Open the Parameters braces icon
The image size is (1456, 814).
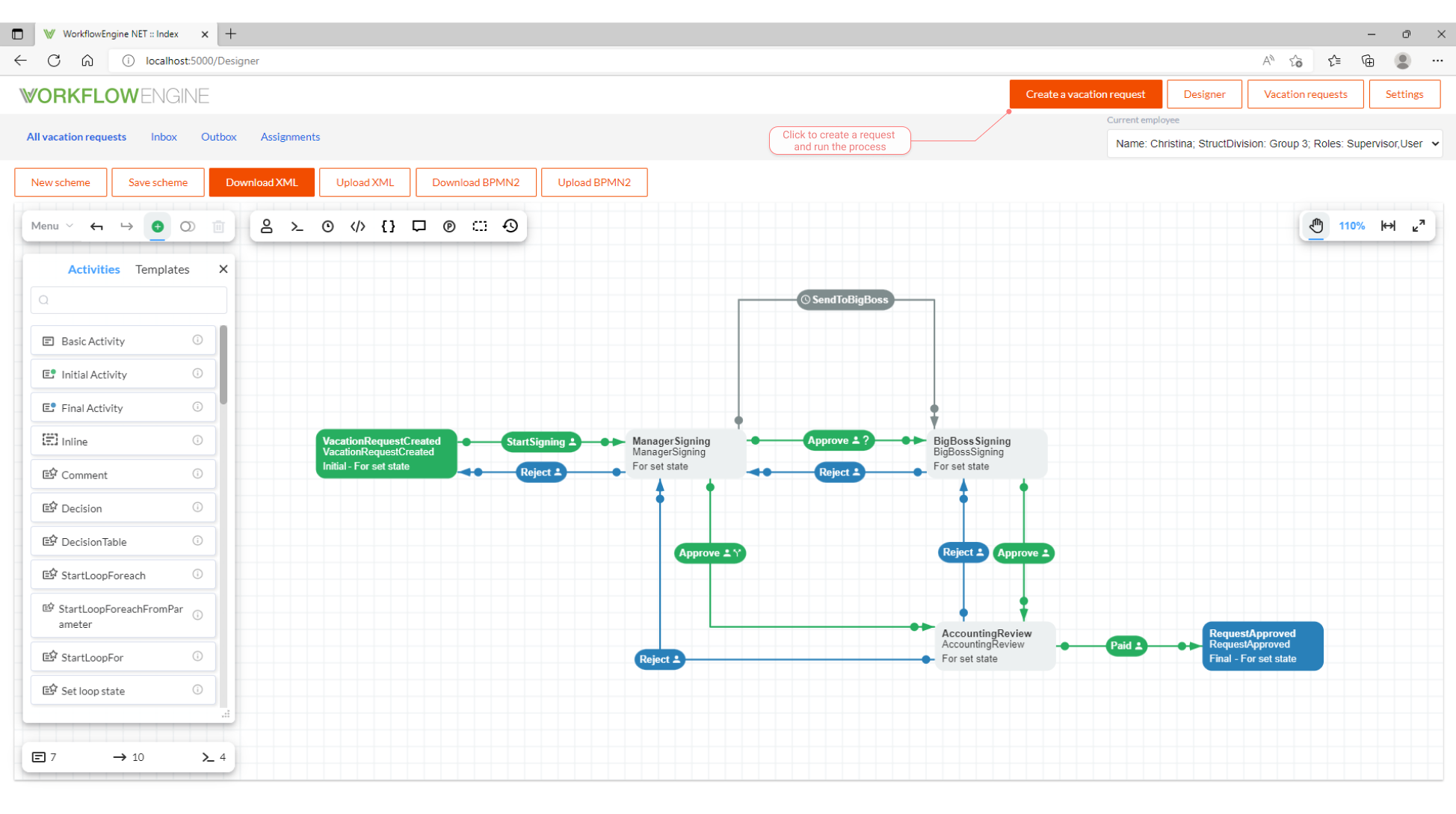[388, 226]
